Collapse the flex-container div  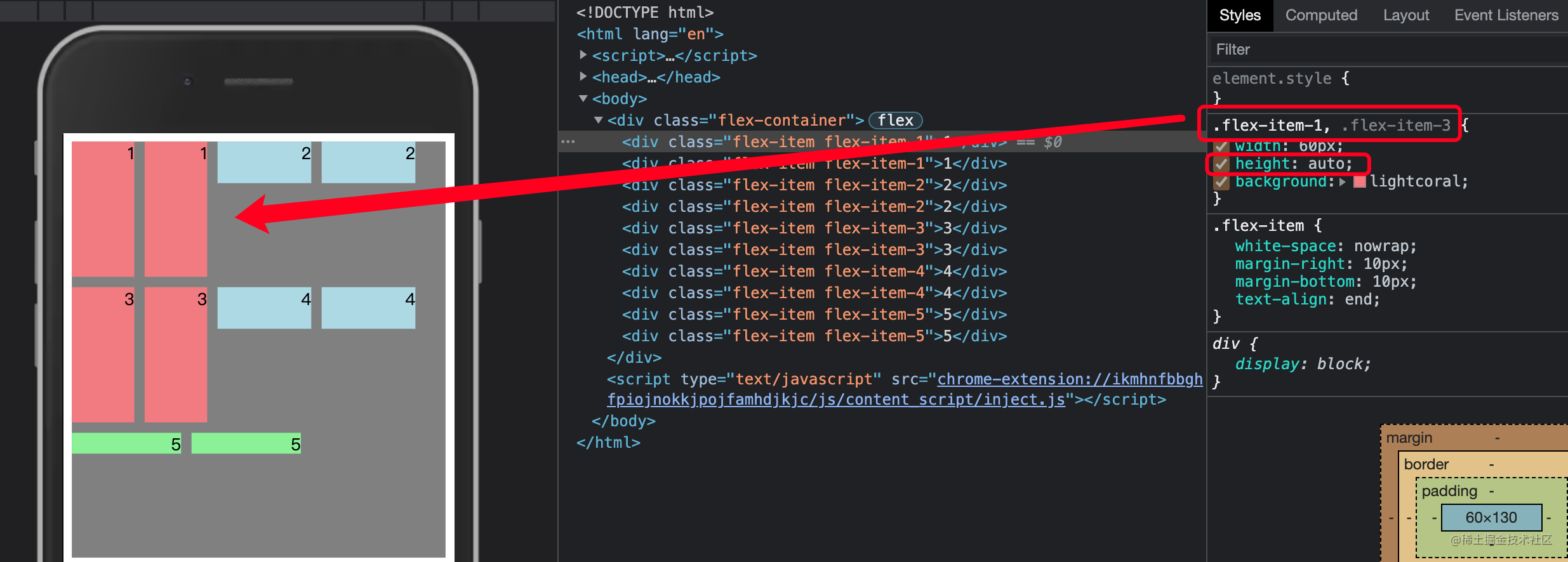coord(598,120)
